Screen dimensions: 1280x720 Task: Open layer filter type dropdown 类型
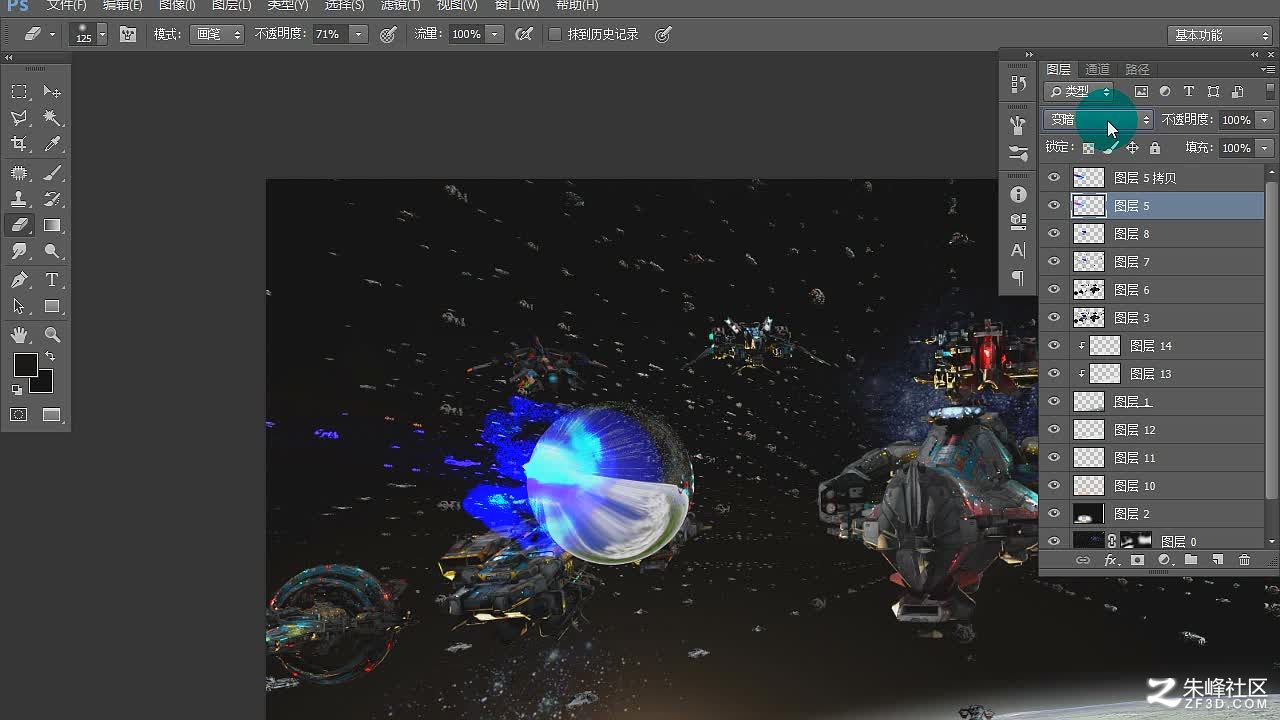(1078, 92)
